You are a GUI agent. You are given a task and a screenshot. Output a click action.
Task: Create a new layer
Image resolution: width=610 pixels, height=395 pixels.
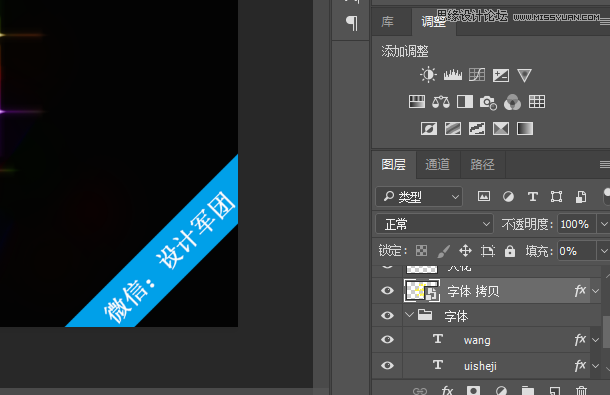pyautogui.click(x=555, y=390)
